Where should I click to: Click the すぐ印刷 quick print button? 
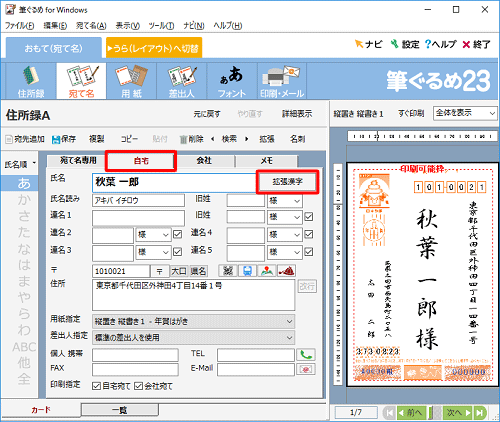pyautogui.click(x=411, y=113)
